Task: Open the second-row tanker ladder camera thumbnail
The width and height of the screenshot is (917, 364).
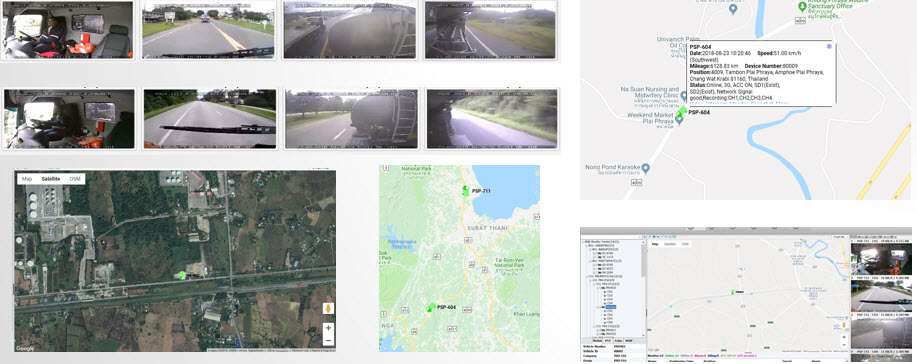Action: point(351,118)
